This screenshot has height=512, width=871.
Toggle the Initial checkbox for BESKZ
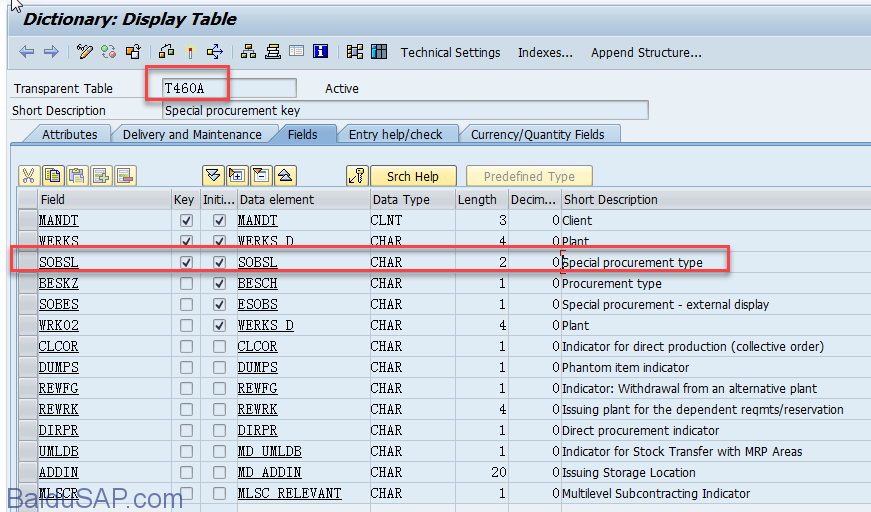219,284
